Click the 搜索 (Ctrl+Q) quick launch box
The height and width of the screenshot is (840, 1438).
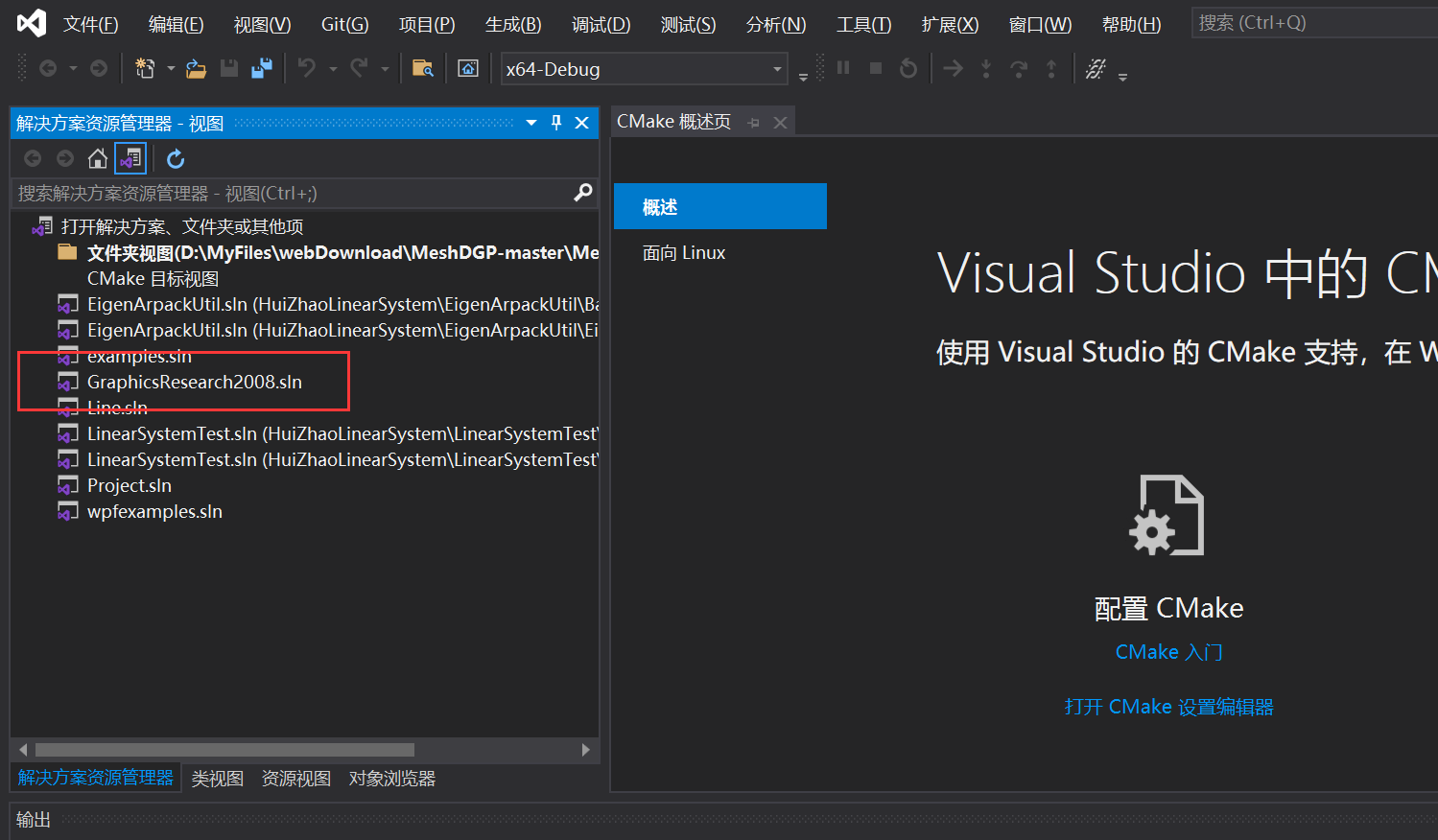[x=1314, y=23]
